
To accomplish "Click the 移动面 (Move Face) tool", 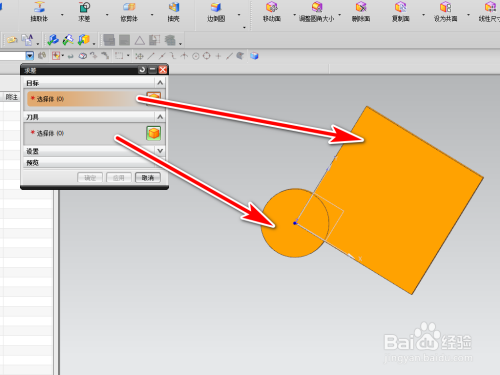I will pyautogui.click(x=272, y=12).
